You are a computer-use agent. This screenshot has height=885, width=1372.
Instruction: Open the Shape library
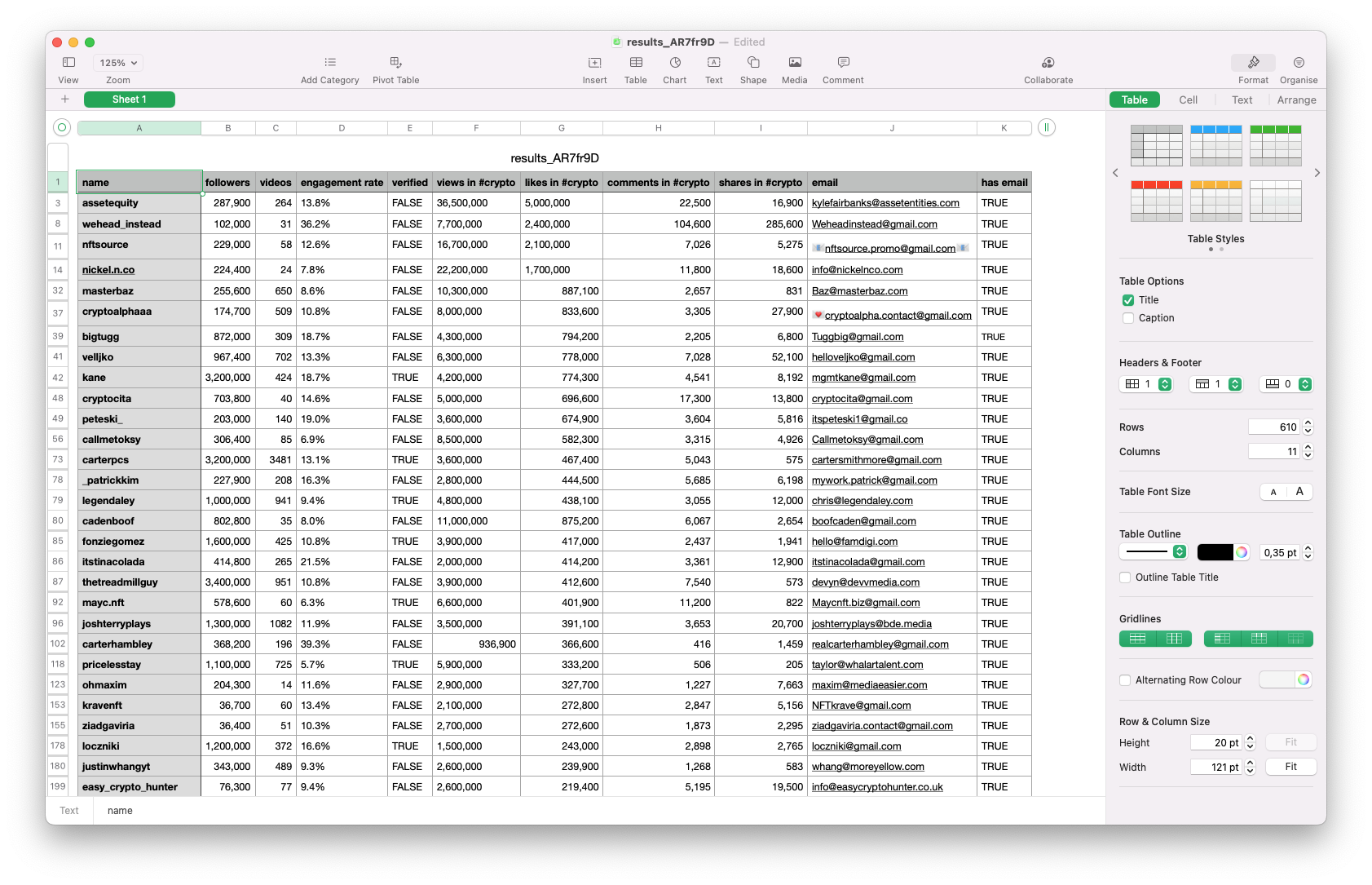coord(753,63)
